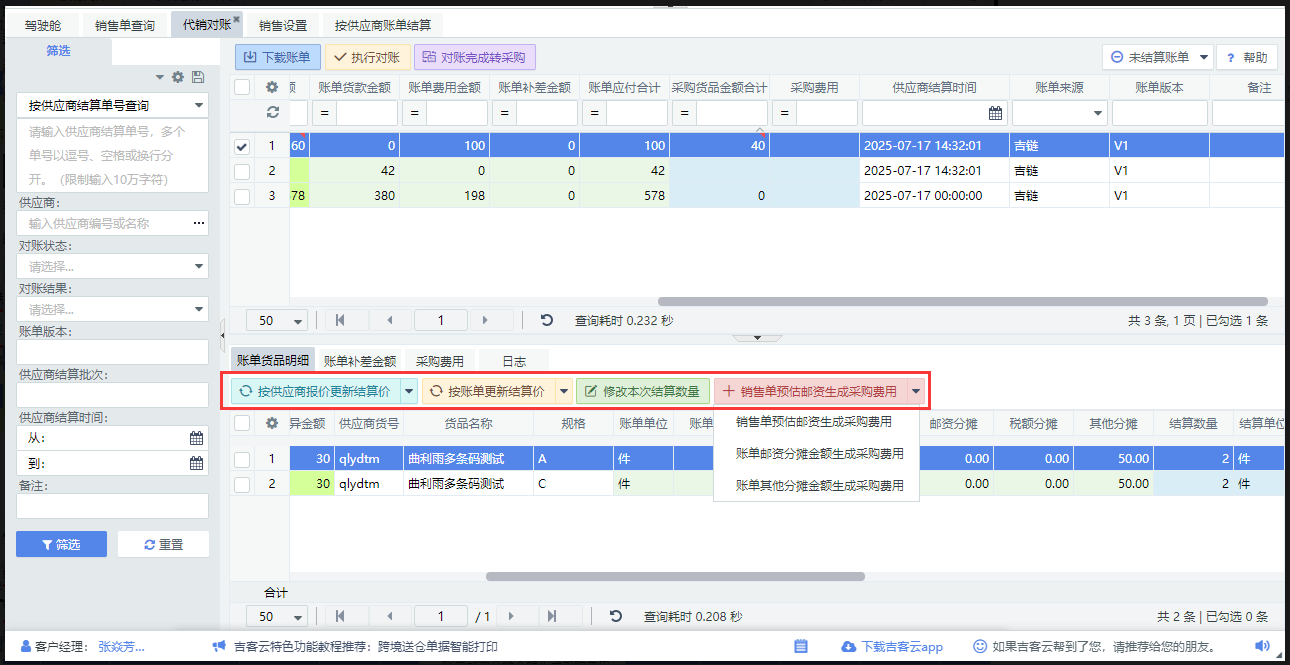
Task: Click the blue 筛选 button
Action: 61,544
